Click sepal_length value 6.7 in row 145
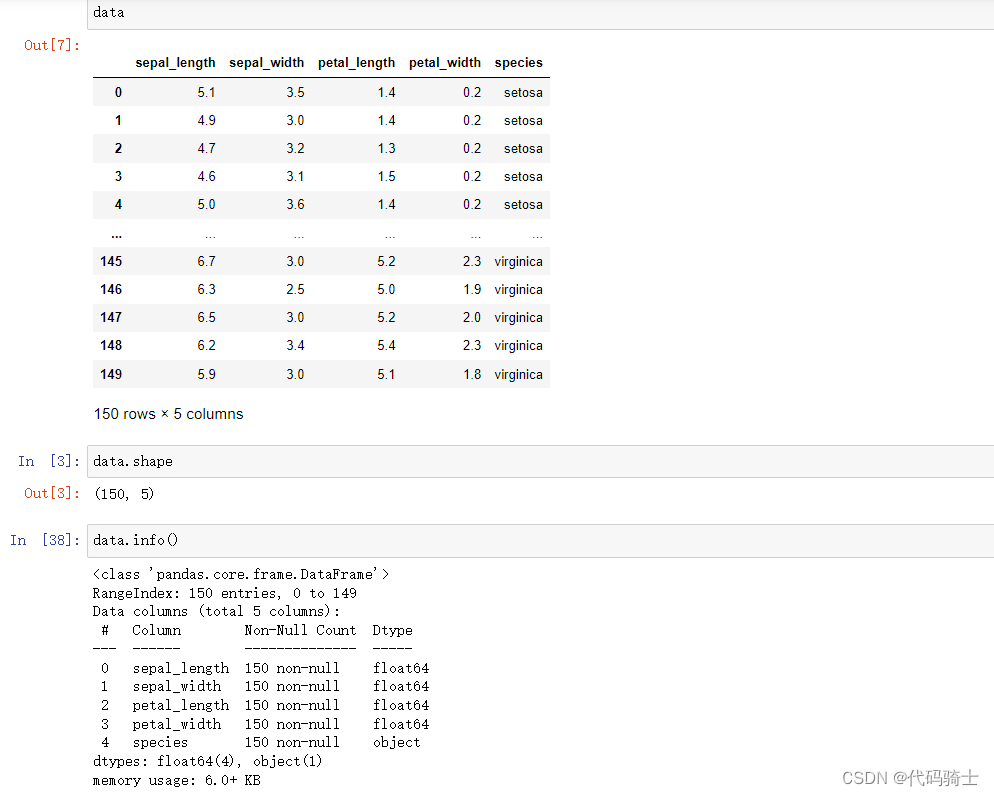 click(x=206, y=261)
